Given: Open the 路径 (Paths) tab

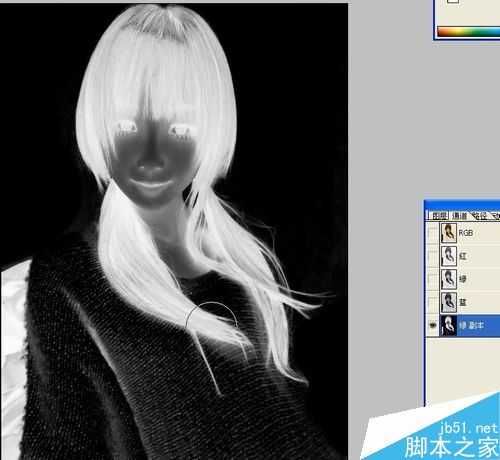Looking at the screenshot, I should [480, 216].
